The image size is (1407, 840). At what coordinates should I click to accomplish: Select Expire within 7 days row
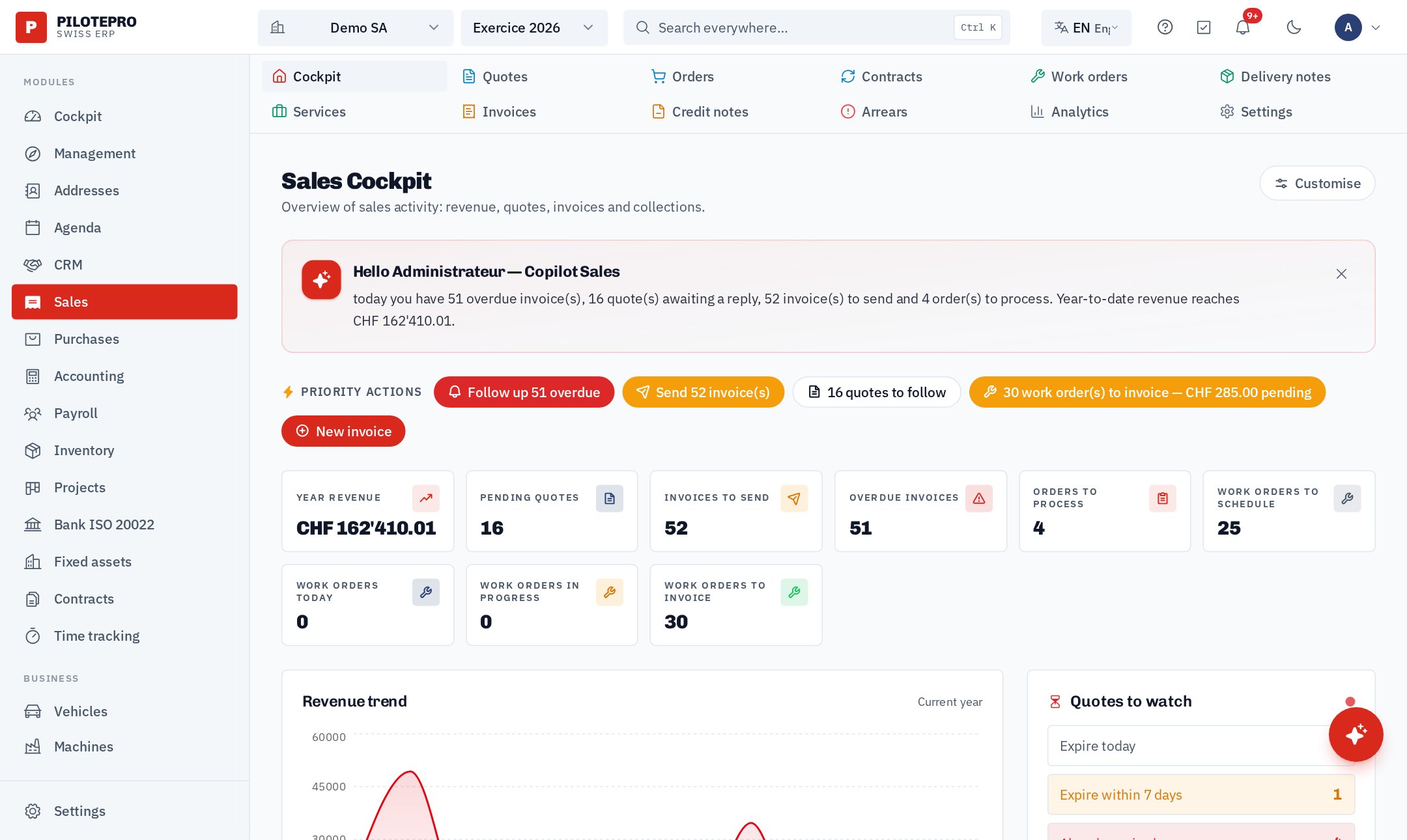1201,794
